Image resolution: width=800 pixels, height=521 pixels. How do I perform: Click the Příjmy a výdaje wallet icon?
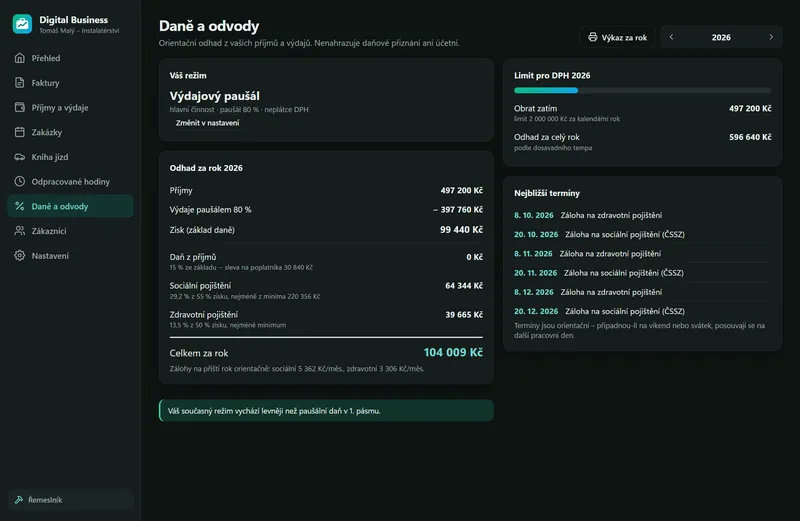[19, 107]
